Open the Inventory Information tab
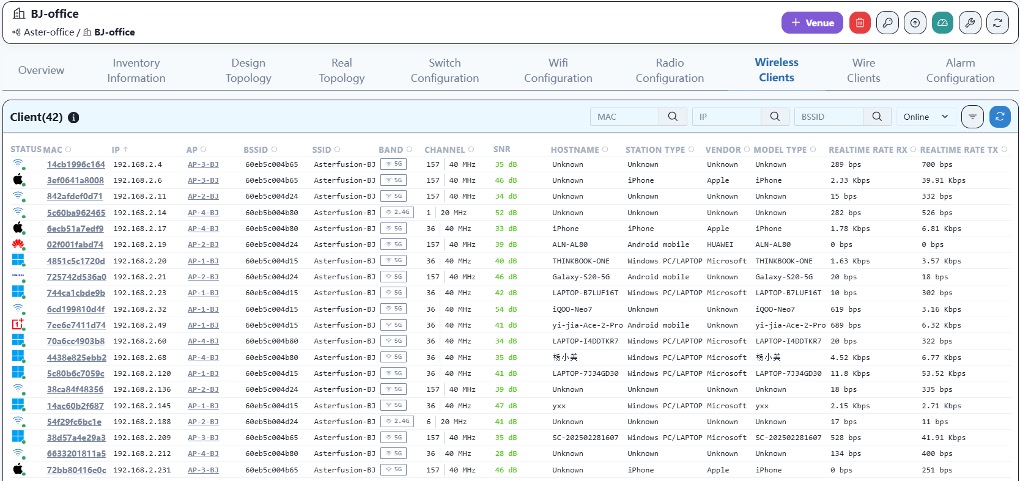 tap(136, 70)
